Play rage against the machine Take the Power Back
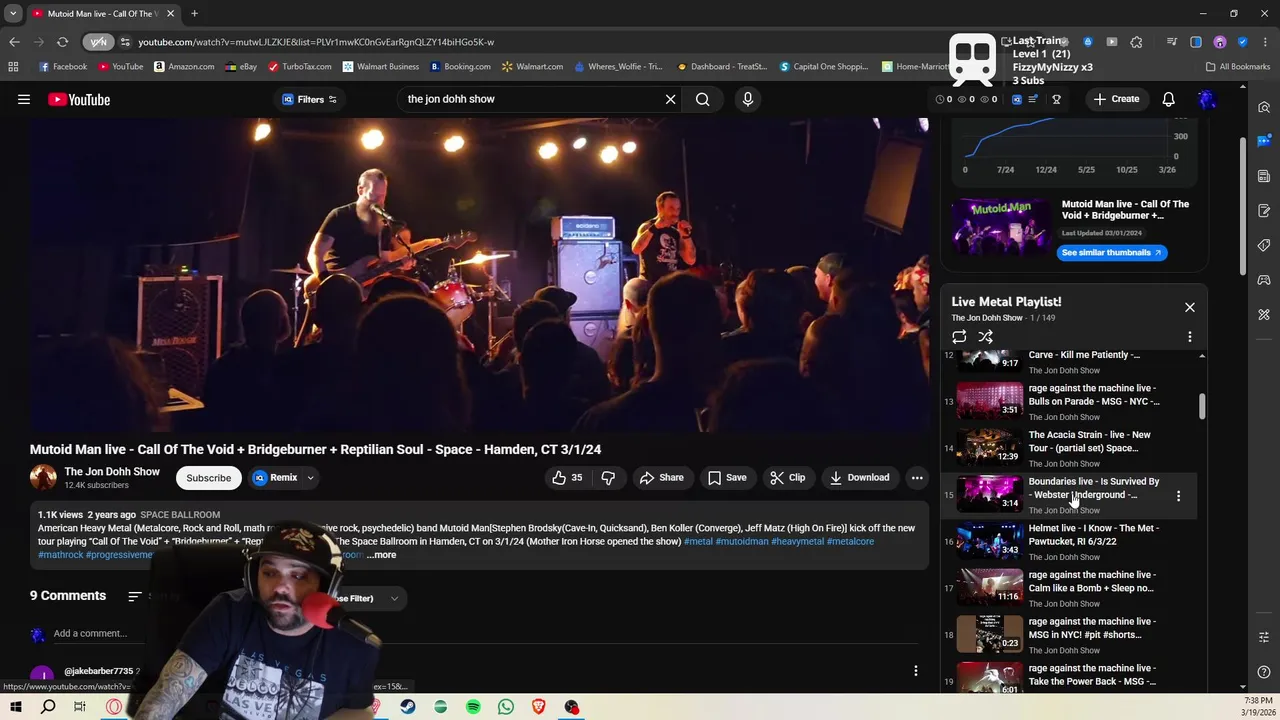 pos(1070,676)
